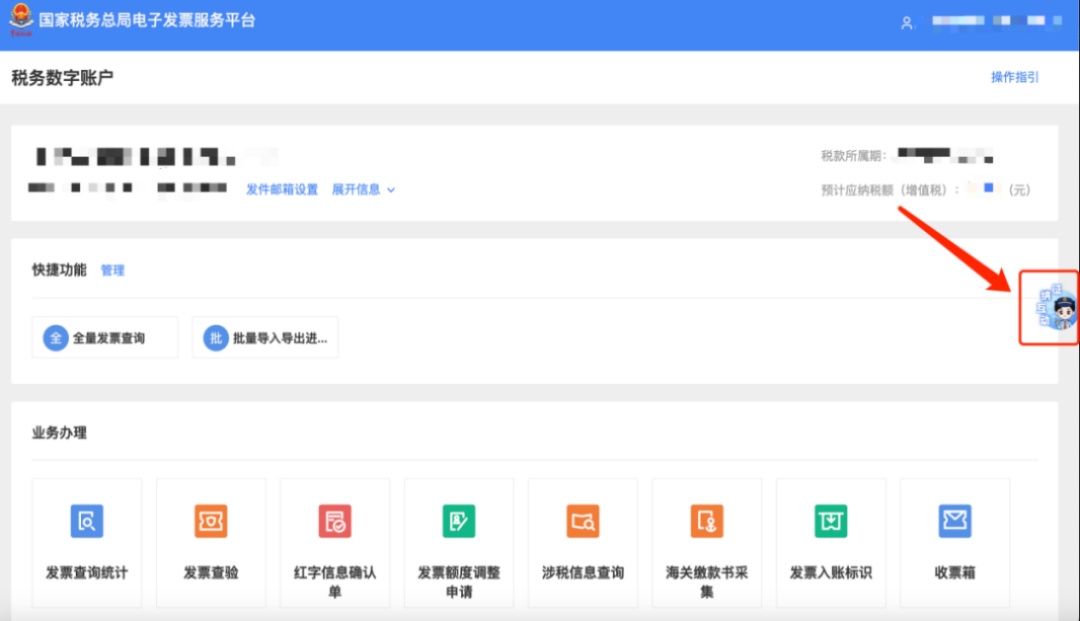Open 发票额度调整申请 icon
This screenshot has height=621, width=1080.
(x=459, y=521)
